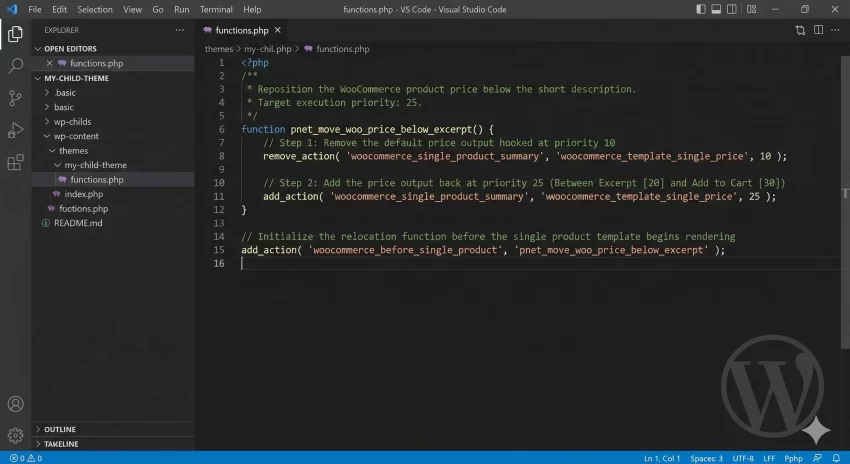Collapse the wp-content folder
This screenshot has width=850, height=464.
(x=113, y=136)
